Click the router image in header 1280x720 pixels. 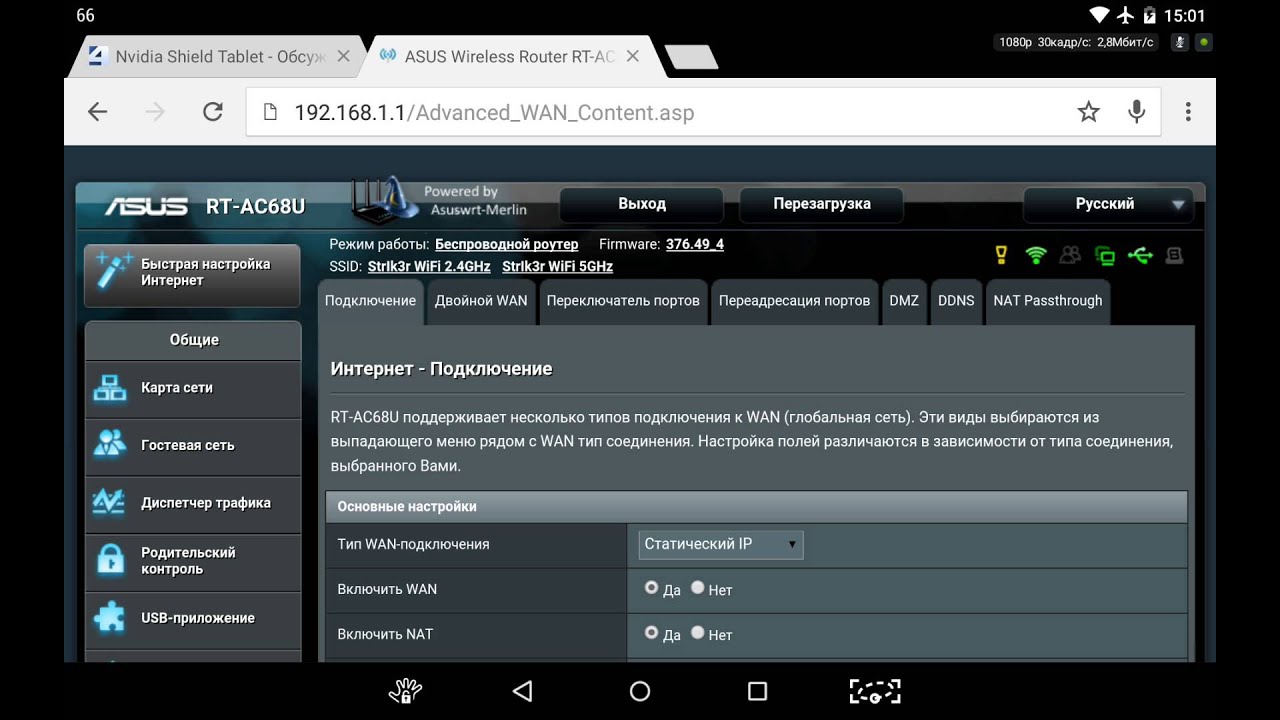click(384, 199)
